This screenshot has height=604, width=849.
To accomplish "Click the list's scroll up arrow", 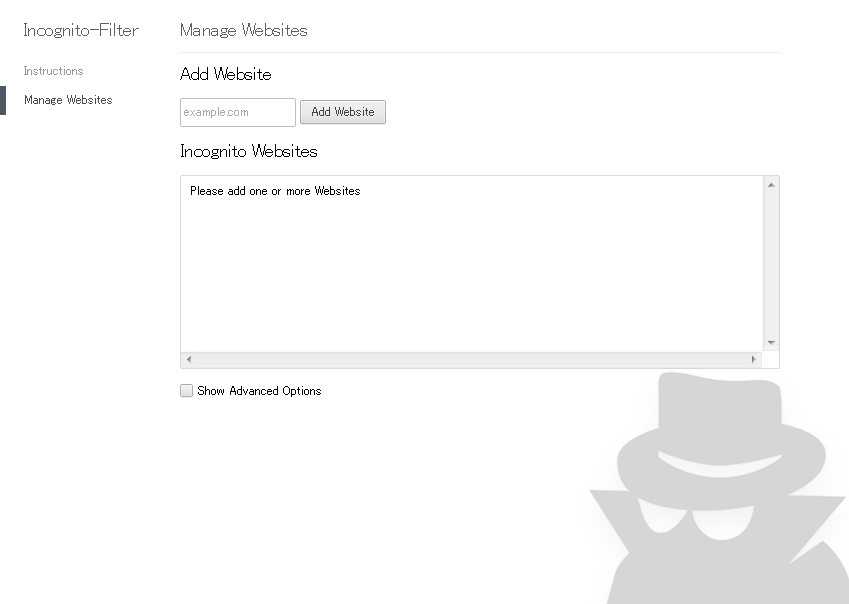I will [x=771, y=185].
